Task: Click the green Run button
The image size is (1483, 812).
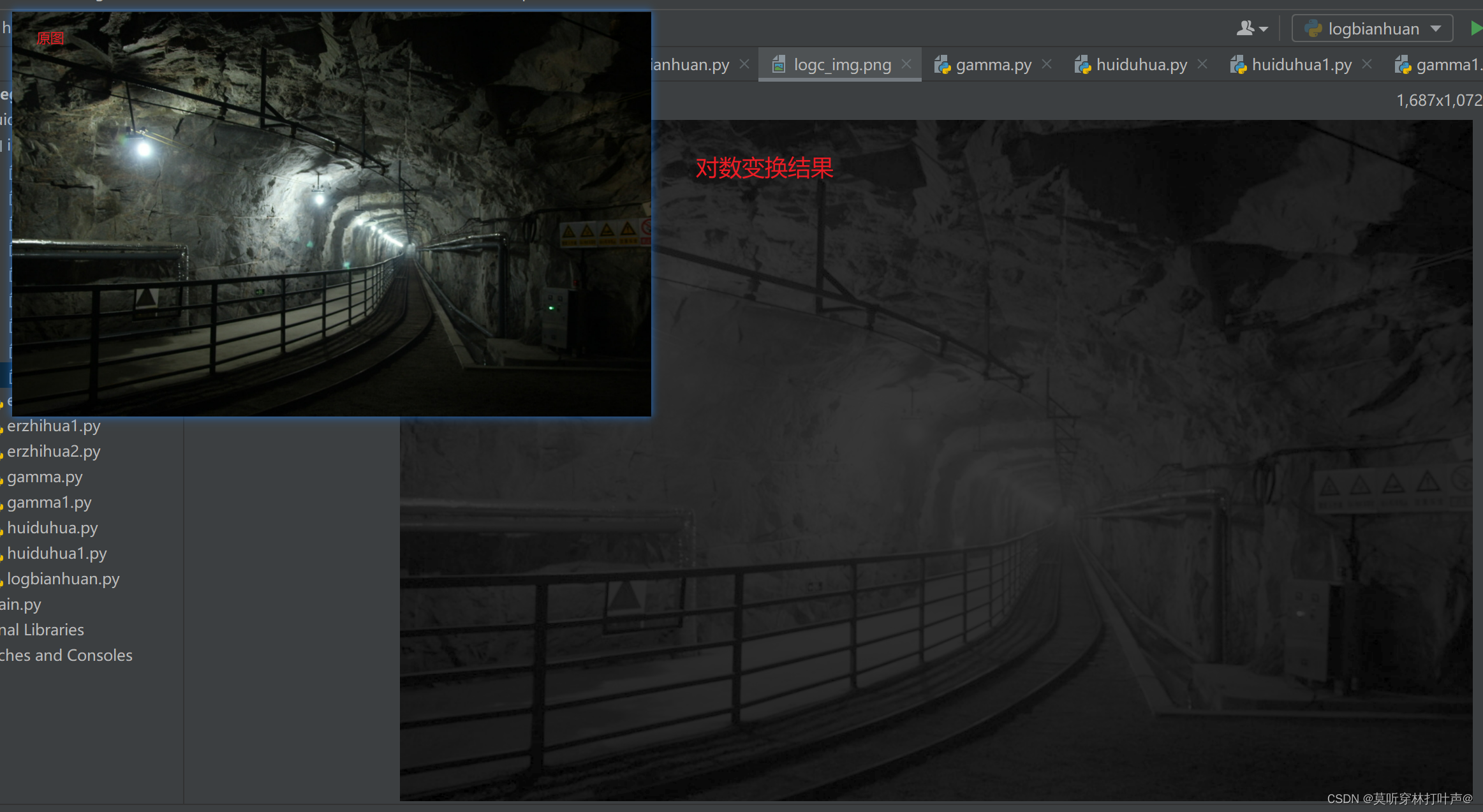Action: pos(1475,29)
